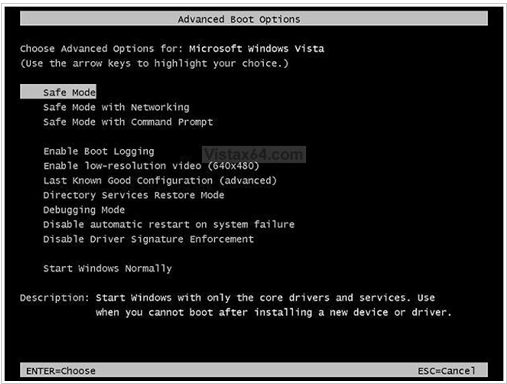
Task: Pick Enable Boot Logging option
Action: point(99,151)
